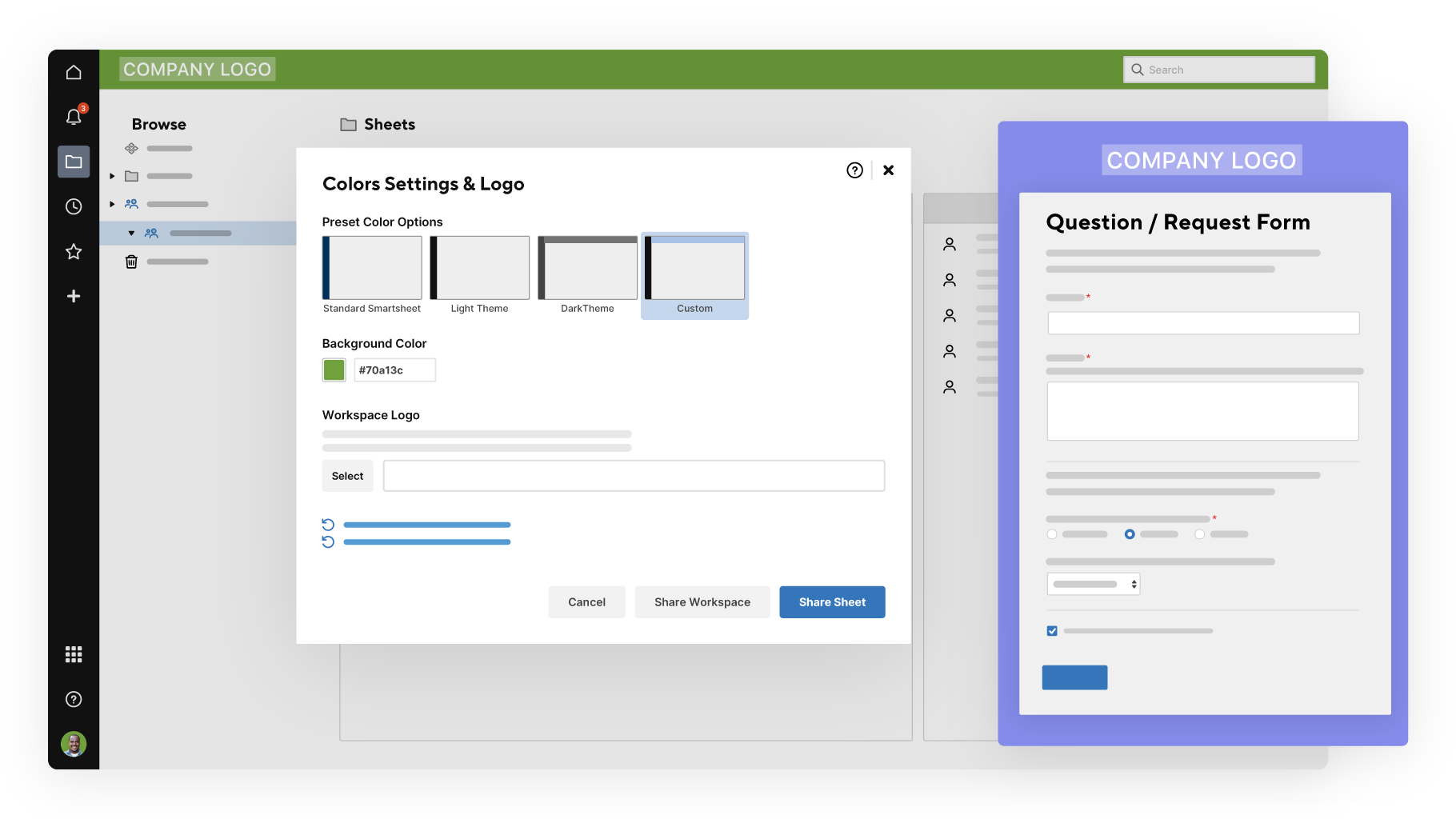
Task: Open Favorites star icon
Action: pos(74,252)
